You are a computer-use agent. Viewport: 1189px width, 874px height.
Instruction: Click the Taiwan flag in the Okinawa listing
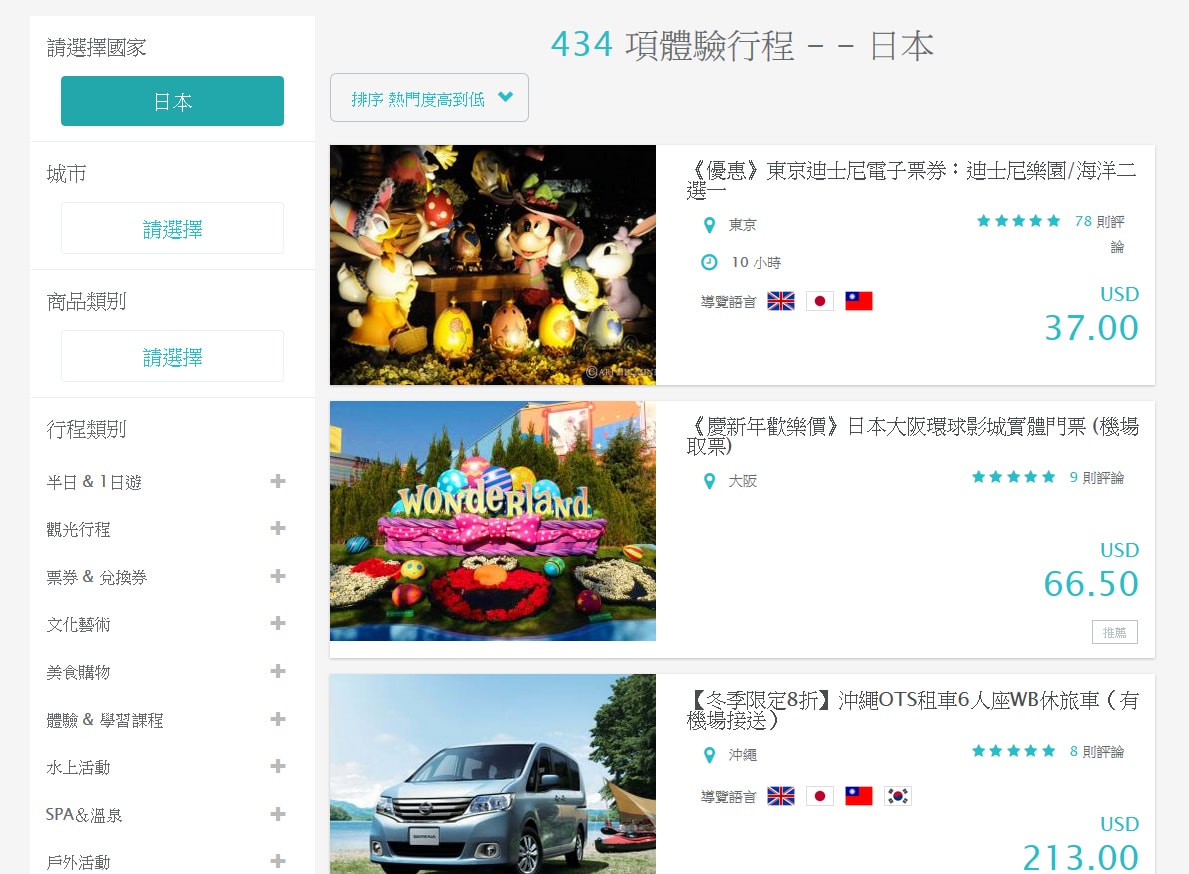tap(858, 796)
